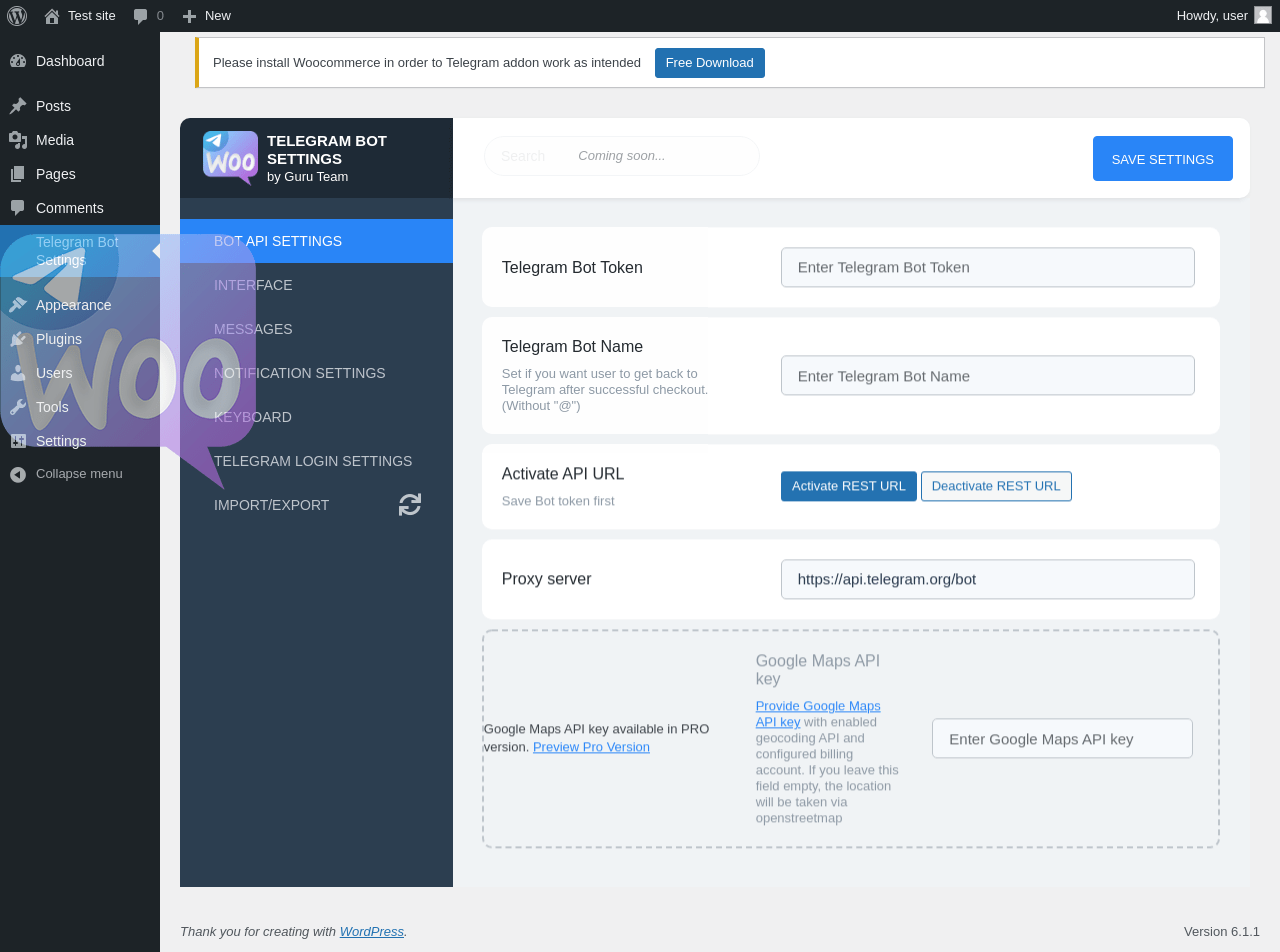Click the WordPress logo in the admin bar
1280x952 pixels.
(x=17, y=16)
